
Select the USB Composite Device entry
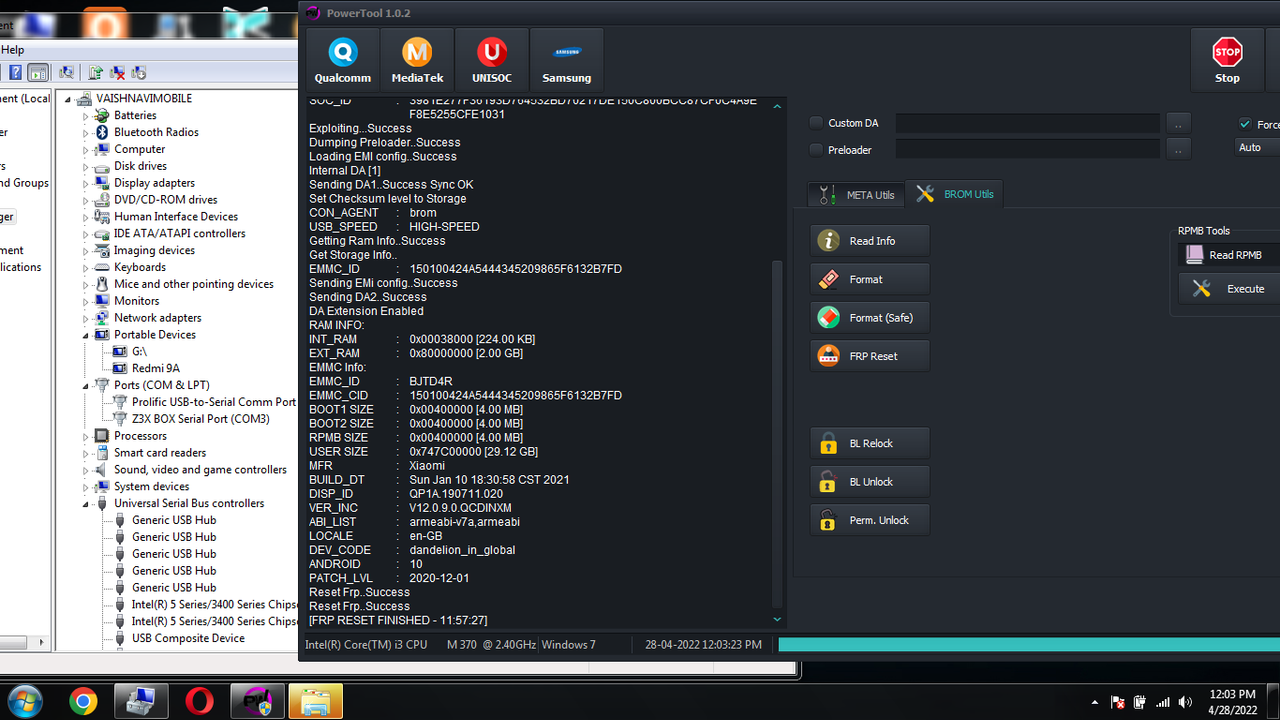188,638
